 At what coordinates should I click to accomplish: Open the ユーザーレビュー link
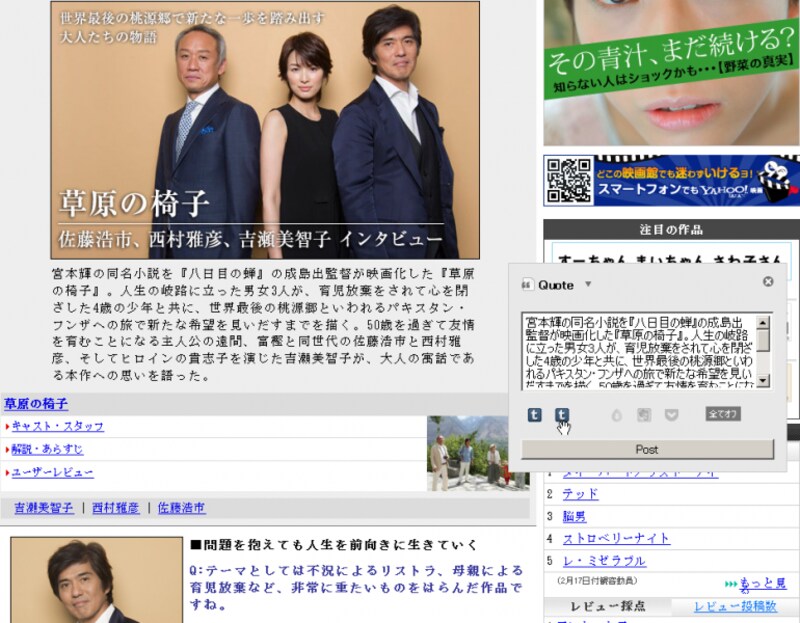pyautogui.click(x=53, y=472)
